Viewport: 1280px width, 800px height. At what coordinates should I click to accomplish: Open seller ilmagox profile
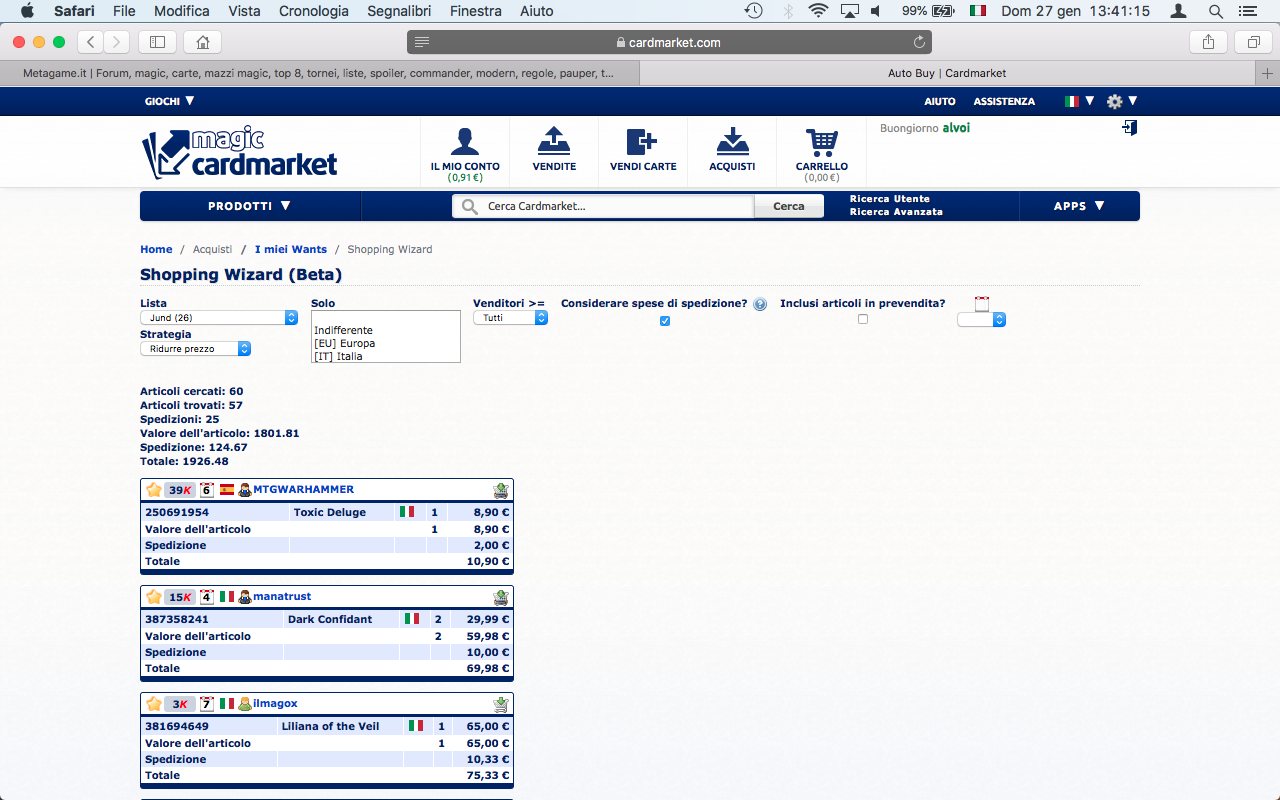275,704
